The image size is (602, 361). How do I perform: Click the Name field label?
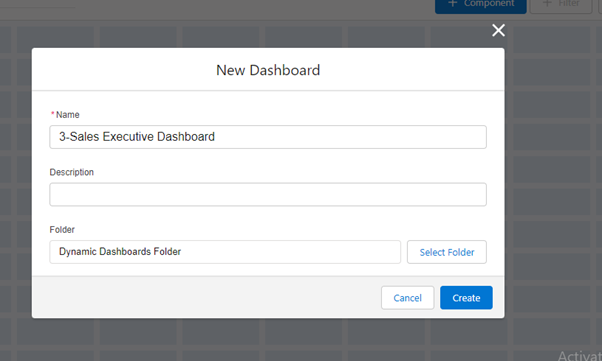click(68, 115)
